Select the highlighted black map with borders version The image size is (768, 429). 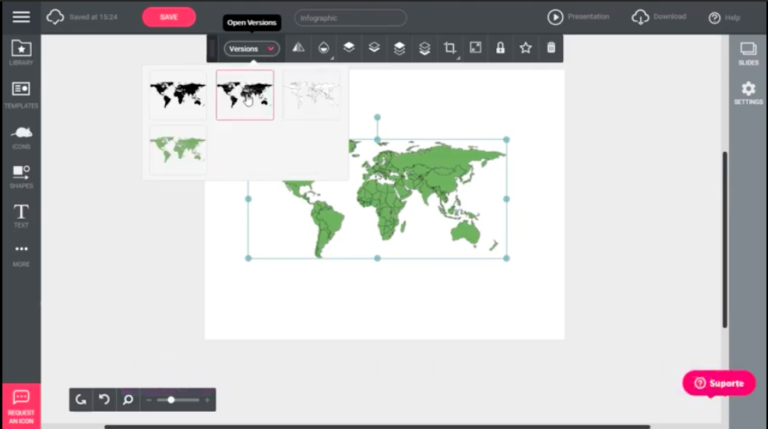tap(245, 95)
